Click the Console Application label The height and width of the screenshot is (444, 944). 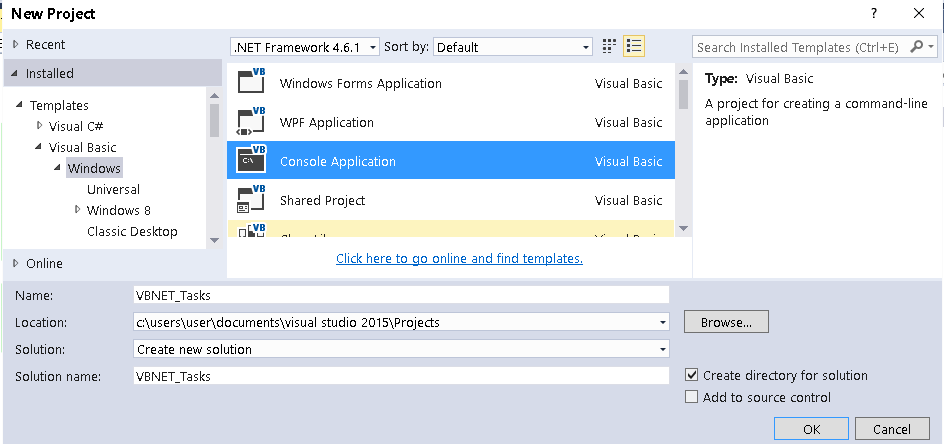click(338, 161)
